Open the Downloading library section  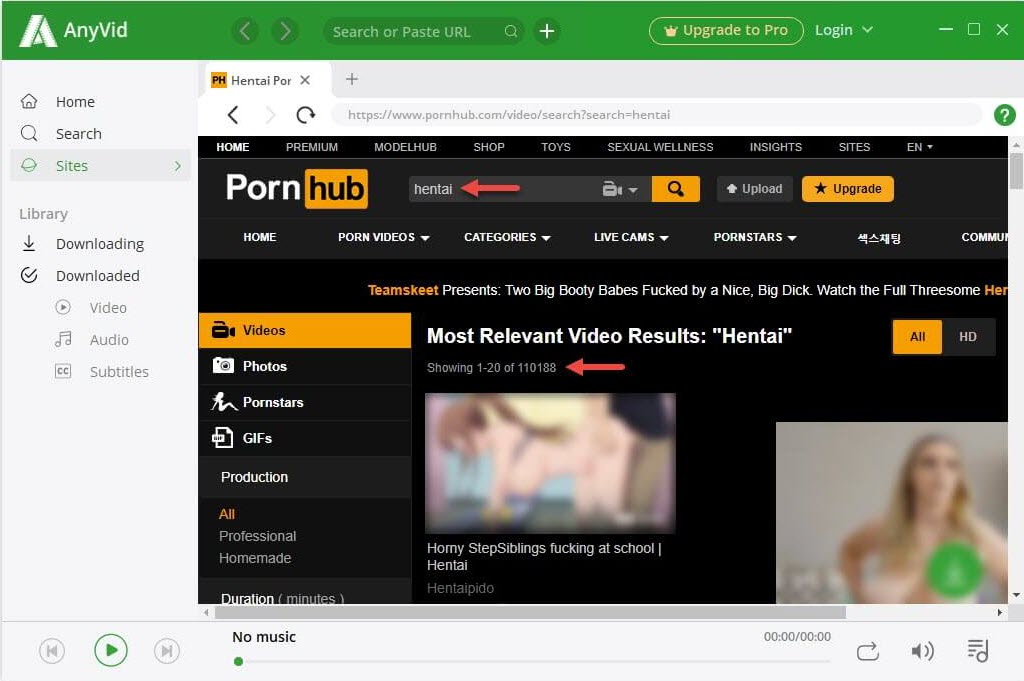point(101,244)
